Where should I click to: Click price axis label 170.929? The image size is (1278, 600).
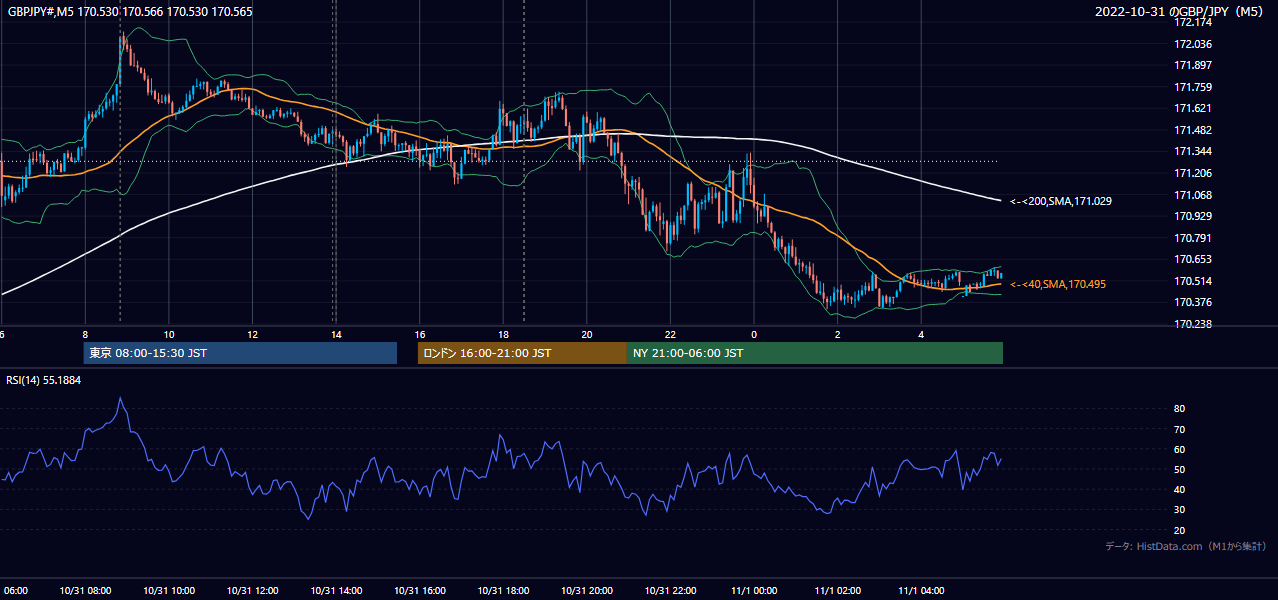(1194, 216)
